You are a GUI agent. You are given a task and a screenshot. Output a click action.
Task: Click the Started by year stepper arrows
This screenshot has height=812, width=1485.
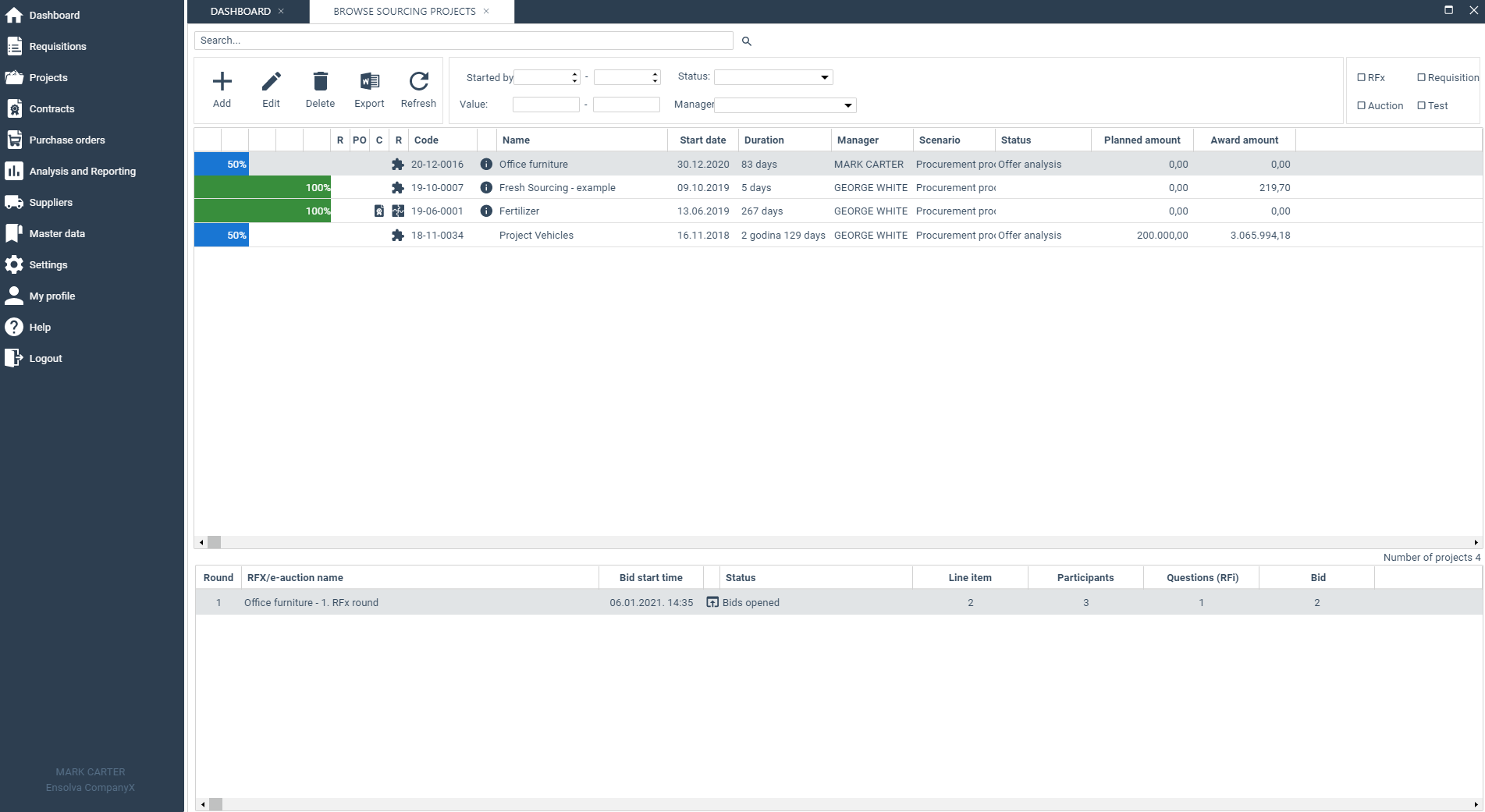(574, 77)
